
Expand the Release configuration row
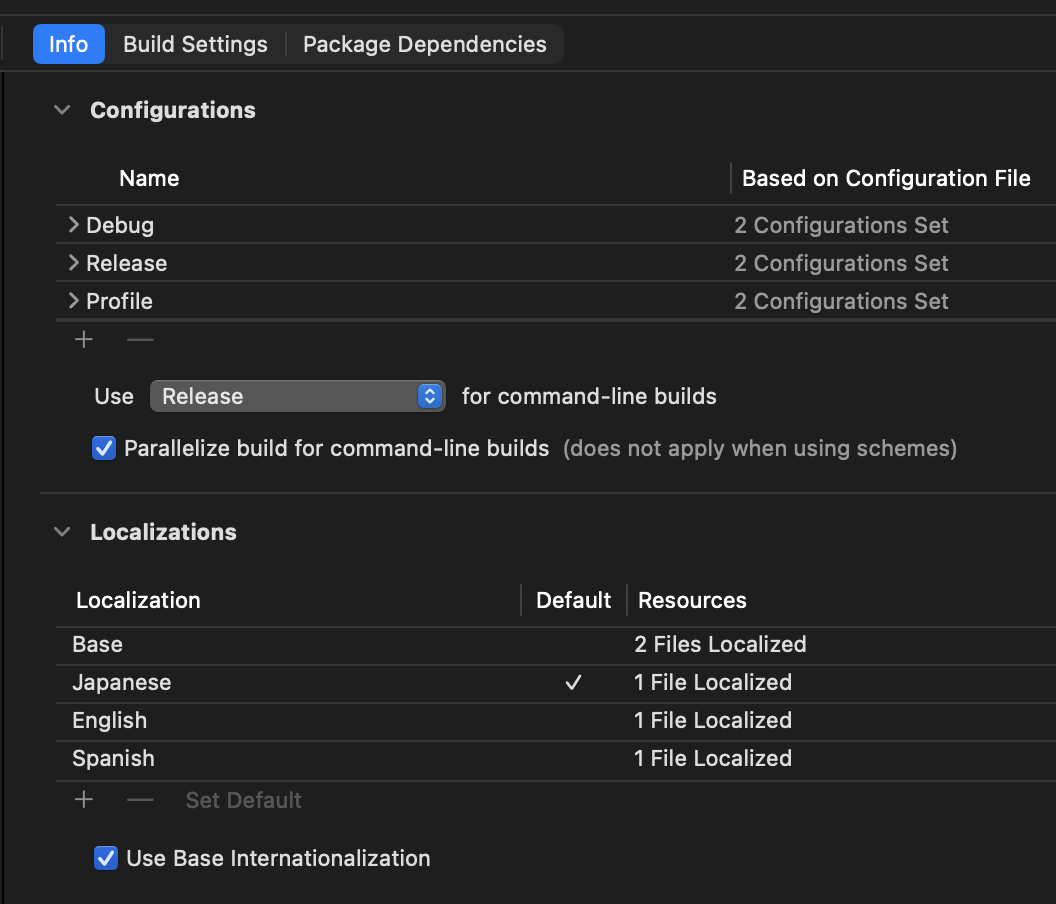click(73, 264)
